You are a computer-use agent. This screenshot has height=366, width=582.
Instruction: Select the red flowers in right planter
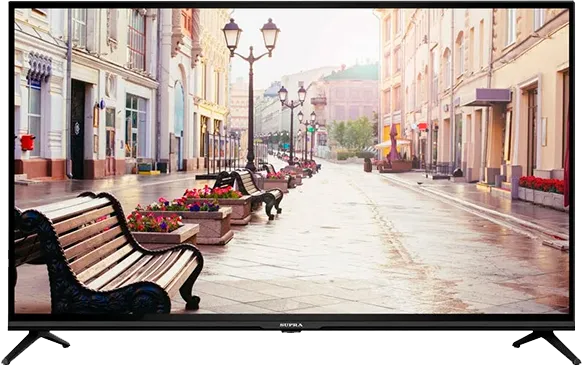[x=542, y=184]
